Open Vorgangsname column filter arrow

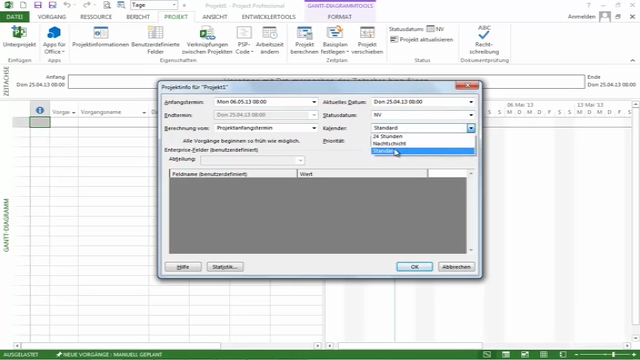(144, 113)
